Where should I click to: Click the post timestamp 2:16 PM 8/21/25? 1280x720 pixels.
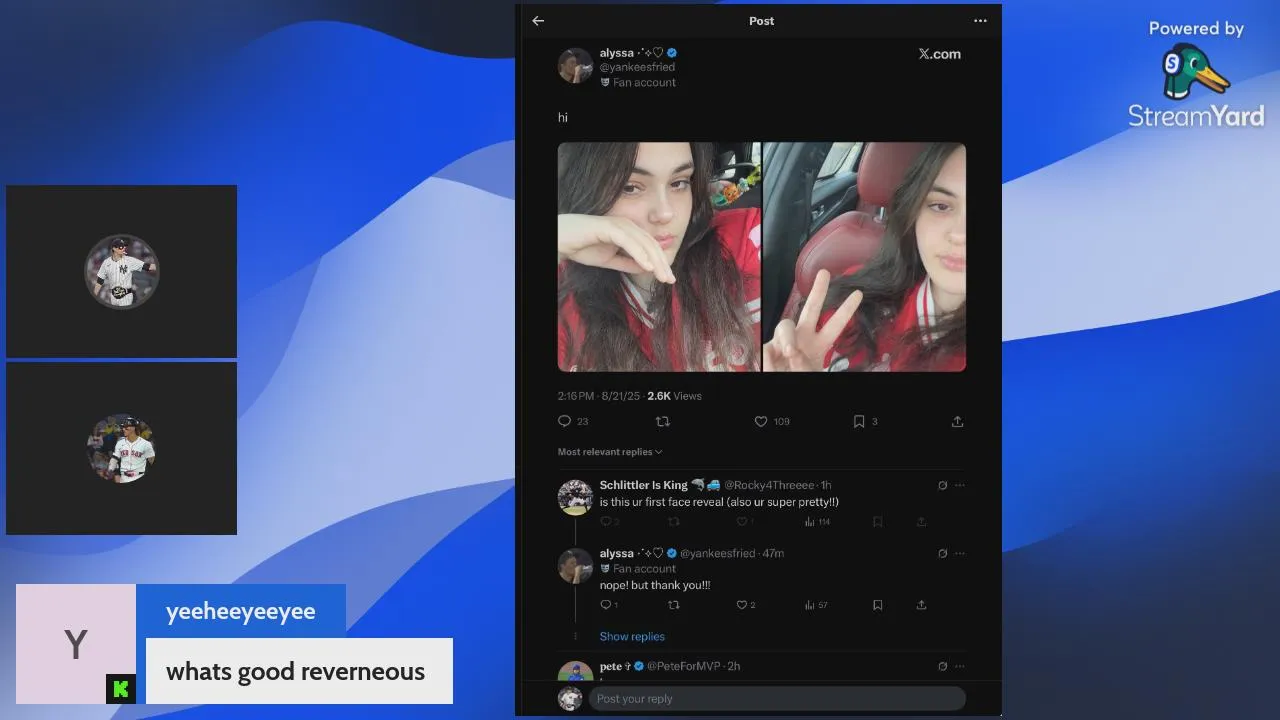600,396
